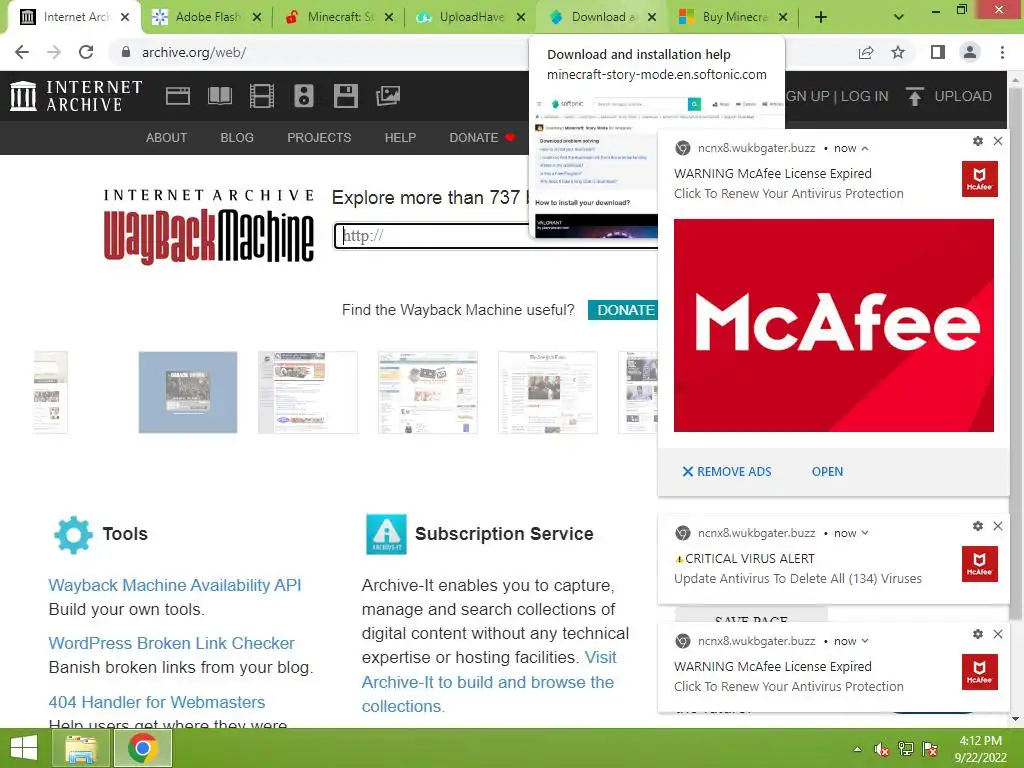Expand the CRITICAL VIRUS ALERT notification chevron
This screenshot has width=1024, height=768.
pyautogui.click(x=865, y=533)
